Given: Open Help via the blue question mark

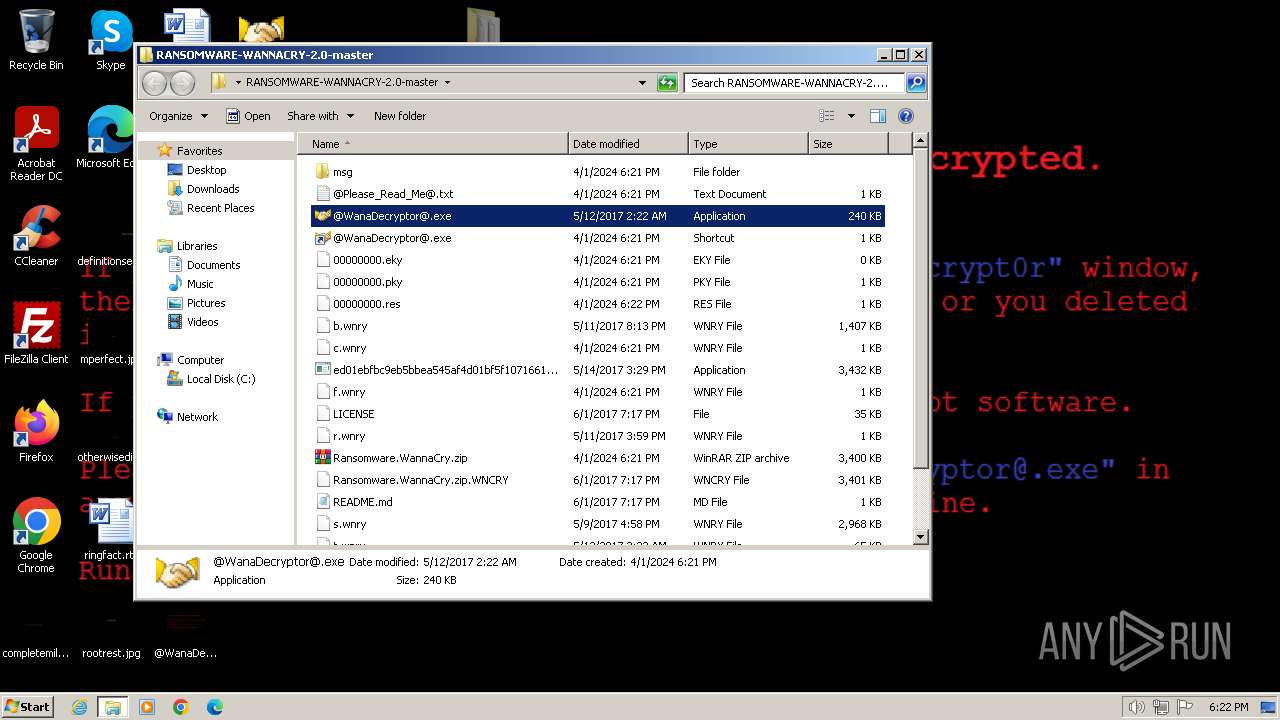Looking at the screenshot, I should tap(906, 116).
